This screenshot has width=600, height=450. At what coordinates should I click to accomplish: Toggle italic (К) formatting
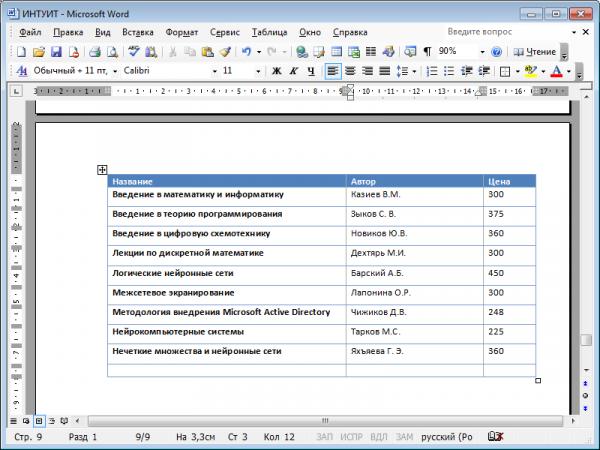(293, 71)
